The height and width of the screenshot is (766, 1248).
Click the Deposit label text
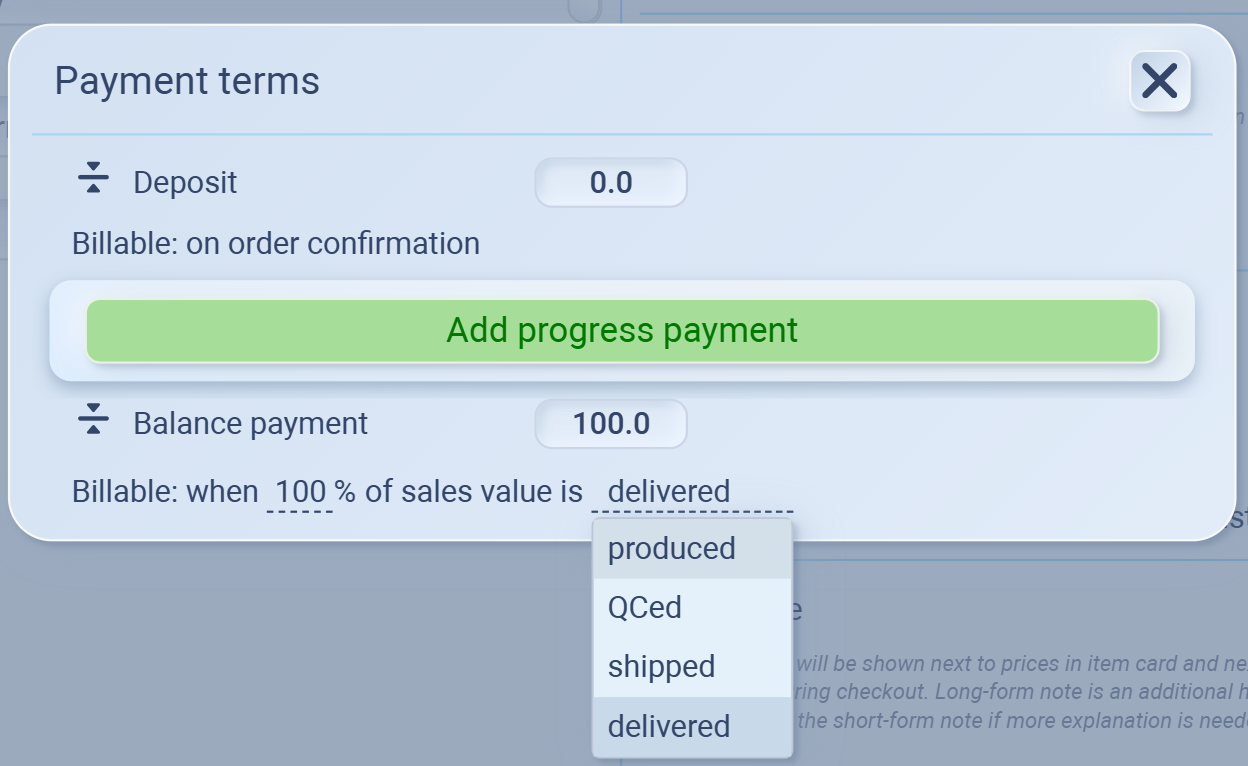(x=185, y=183)
